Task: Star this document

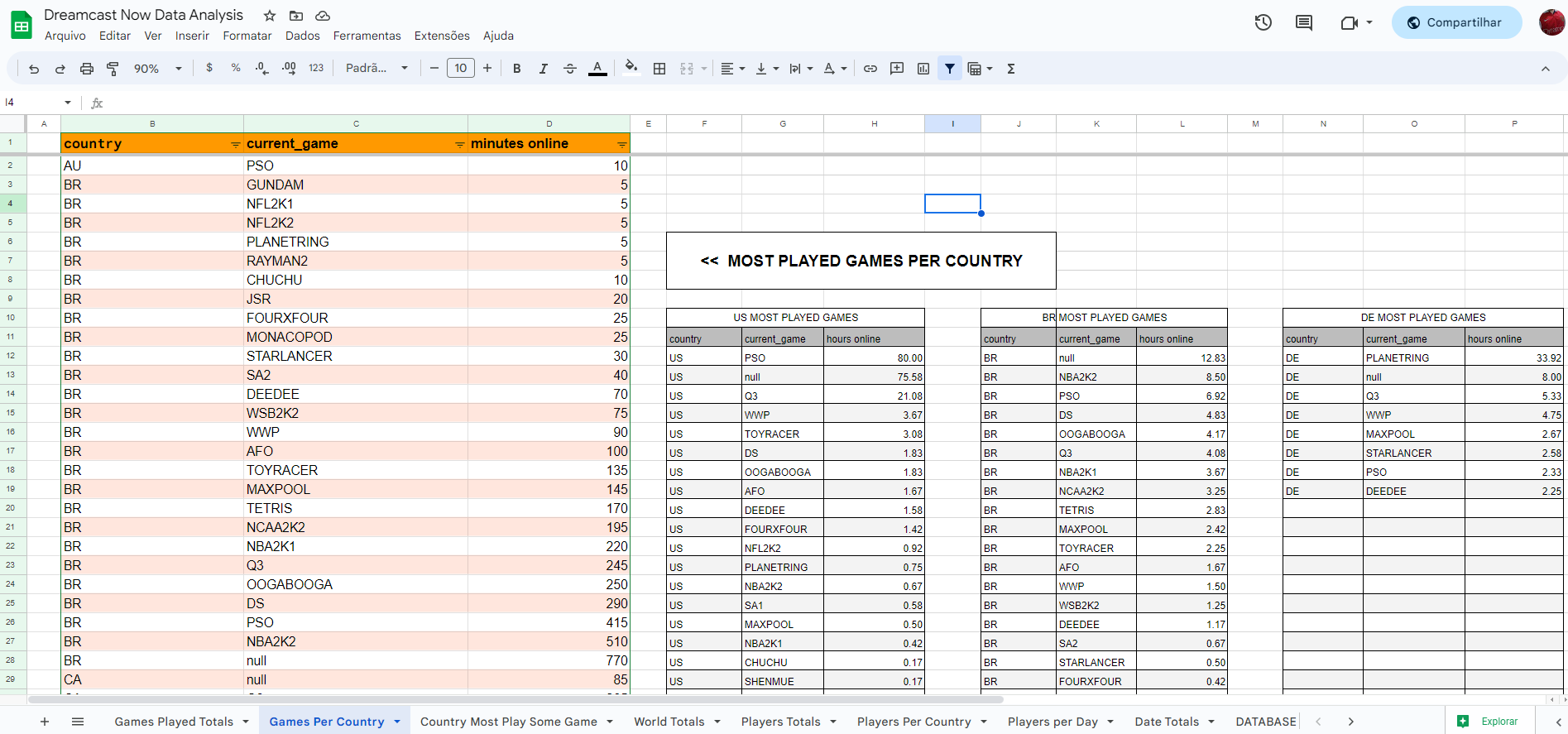Action: tap(270, 16)
